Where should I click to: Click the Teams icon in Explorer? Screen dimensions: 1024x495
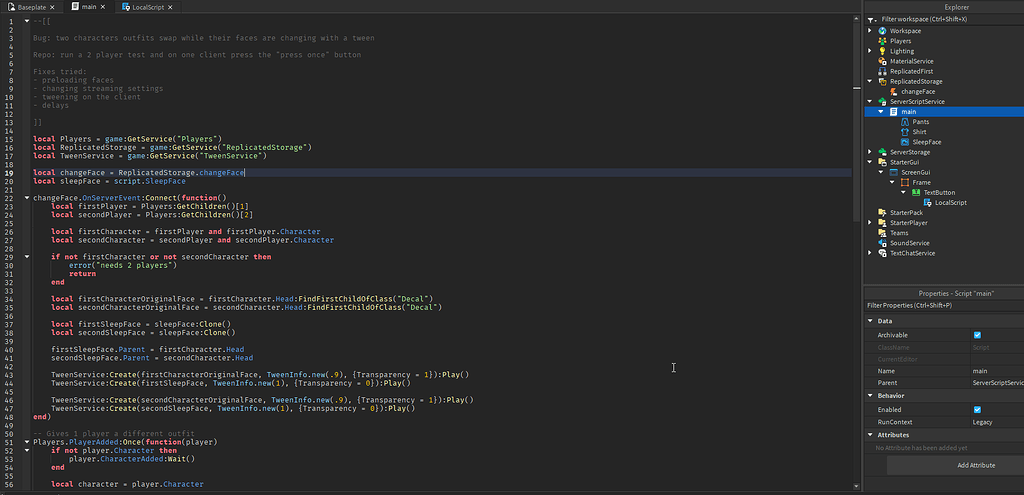pos(882,233)
